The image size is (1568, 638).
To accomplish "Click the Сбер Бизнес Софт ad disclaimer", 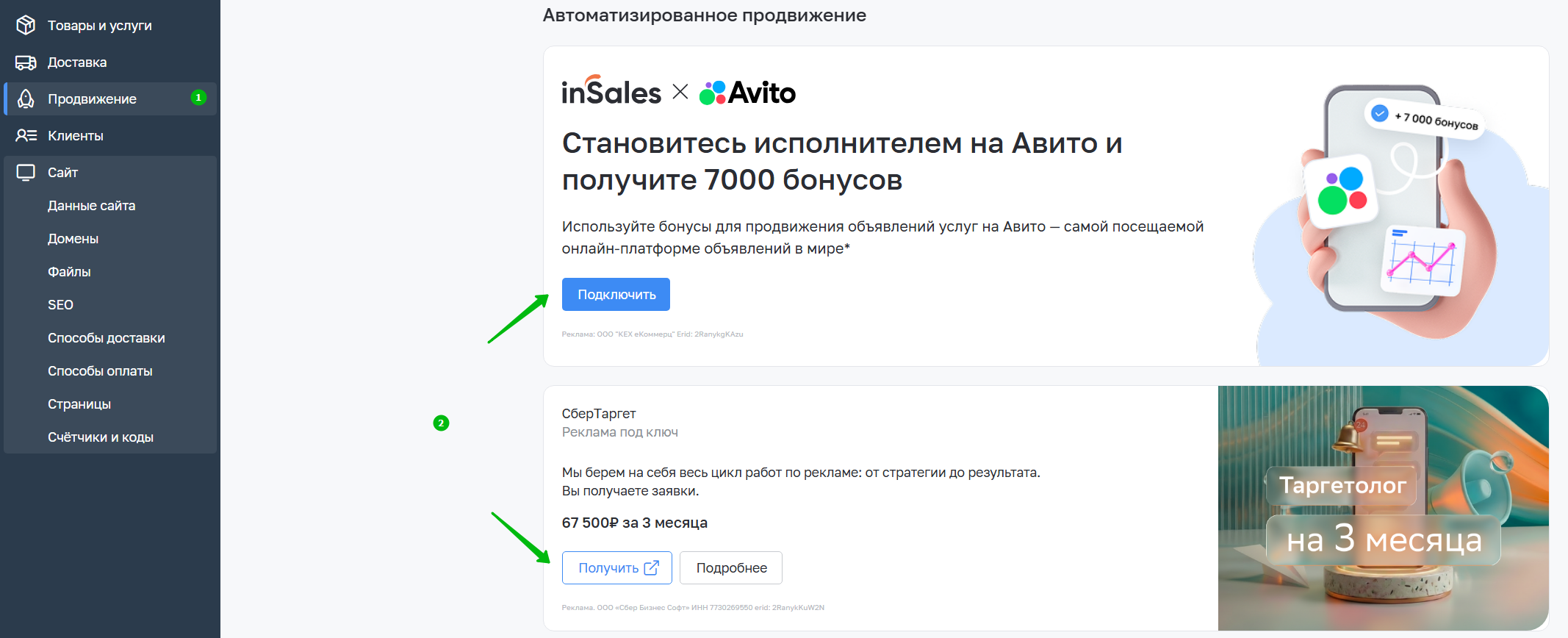I will (693, 608).
